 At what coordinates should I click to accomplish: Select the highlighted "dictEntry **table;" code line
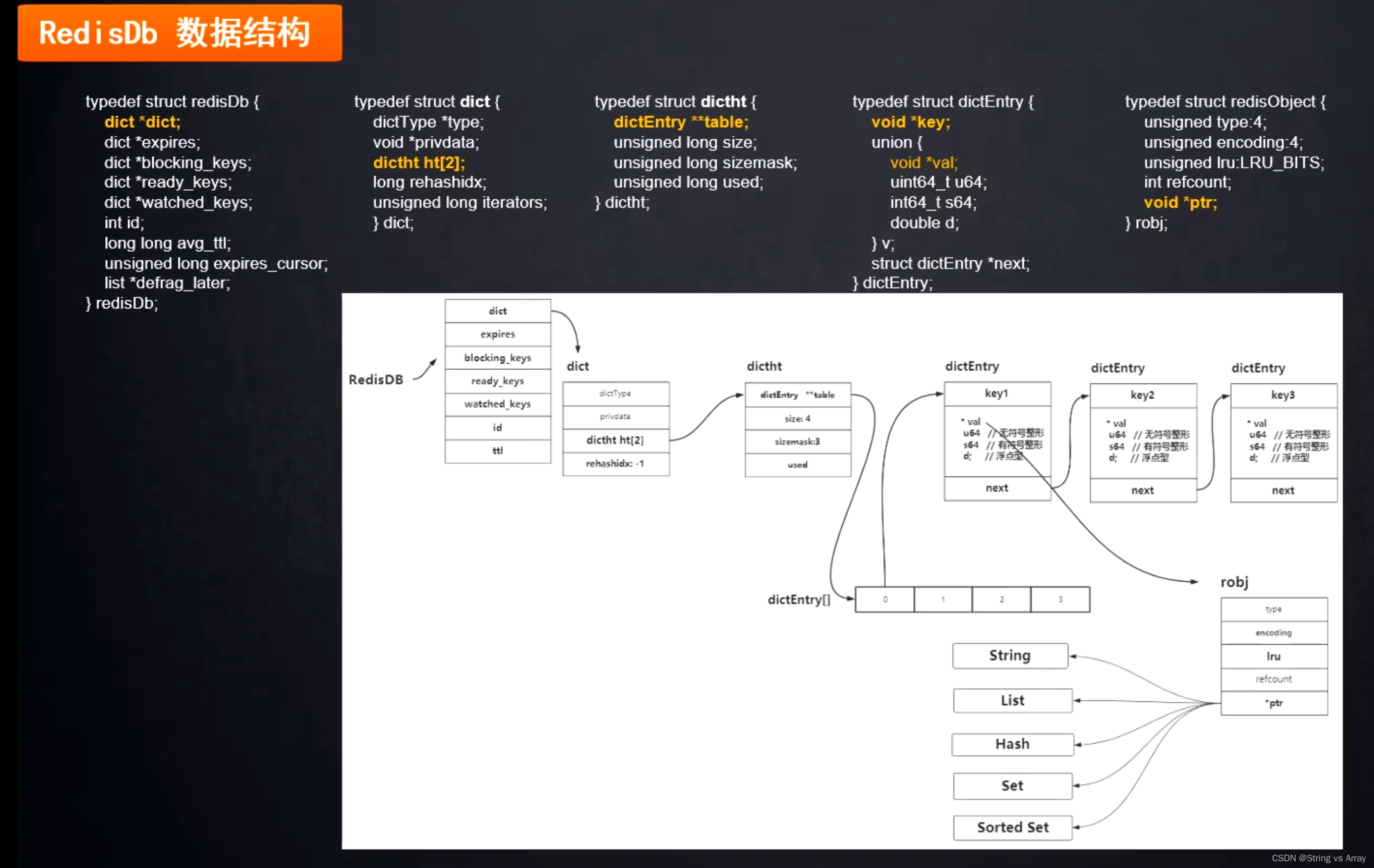[x=681, y=122]
